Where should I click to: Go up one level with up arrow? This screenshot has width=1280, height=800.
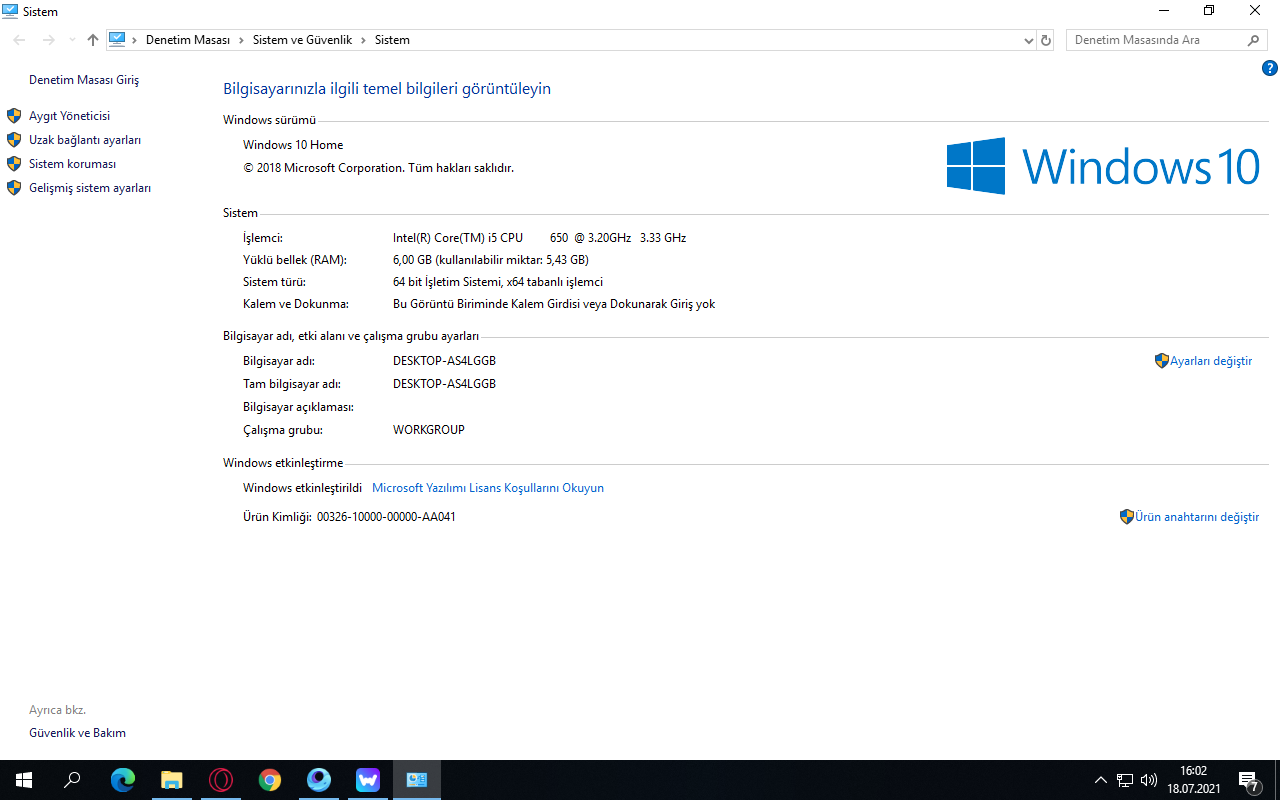click(93, 40)
